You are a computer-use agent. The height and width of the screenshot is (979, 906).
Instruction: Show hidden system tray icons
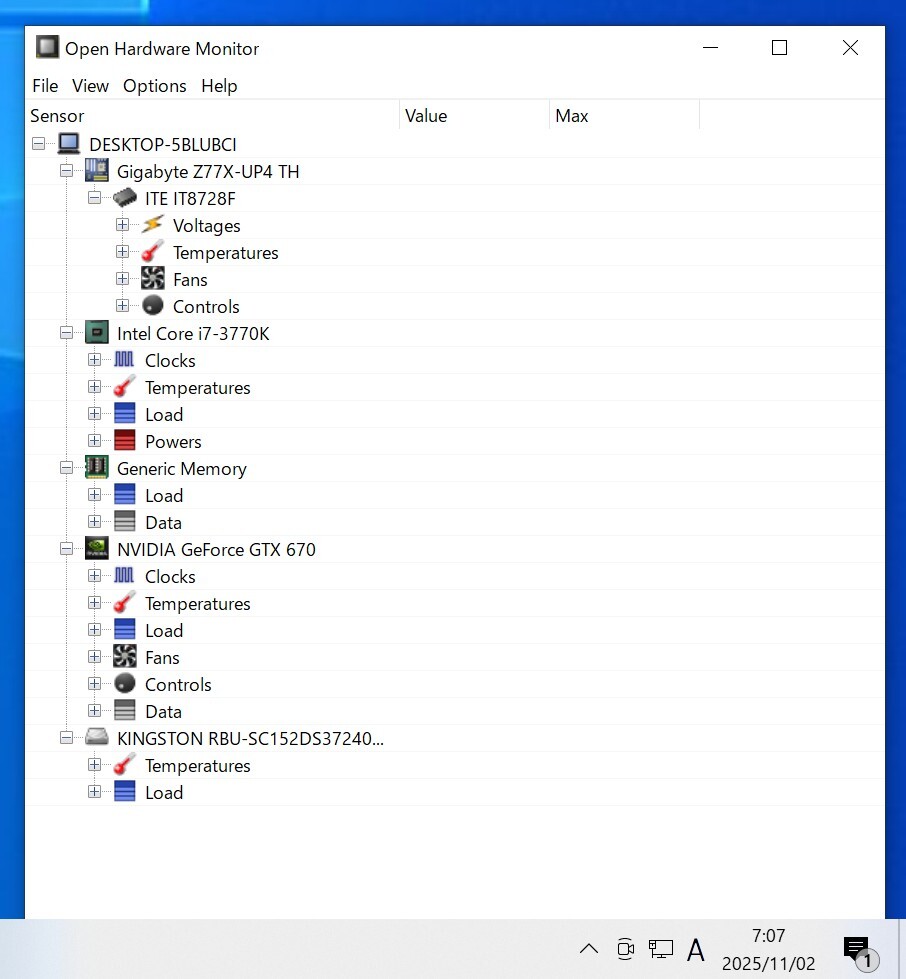pyautogui.click(x=589, y=949)
